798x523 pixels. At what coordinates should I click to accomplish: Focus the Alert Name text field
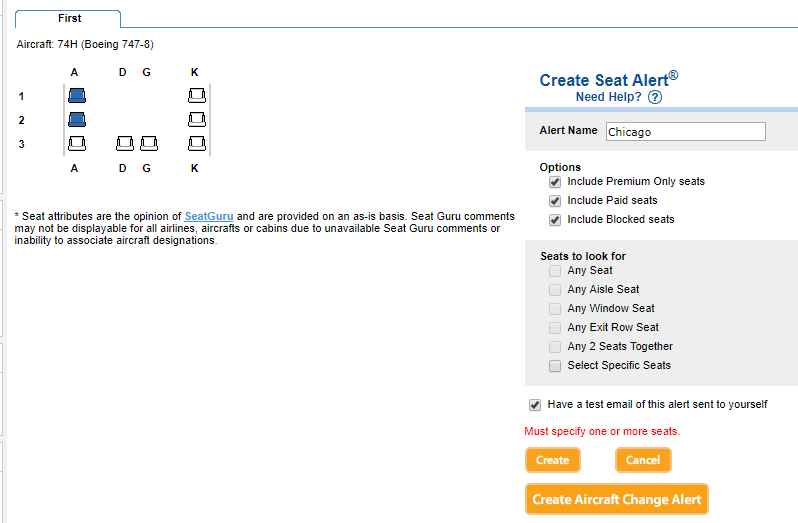[685, 132]
